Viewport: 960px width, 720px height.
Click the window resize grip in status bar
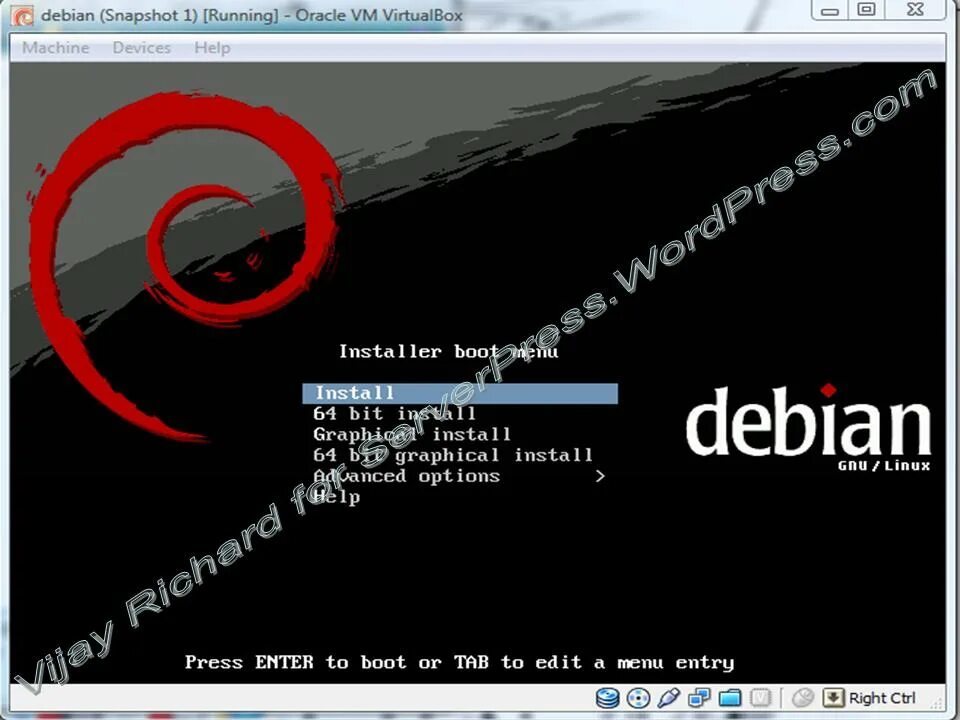937,702
